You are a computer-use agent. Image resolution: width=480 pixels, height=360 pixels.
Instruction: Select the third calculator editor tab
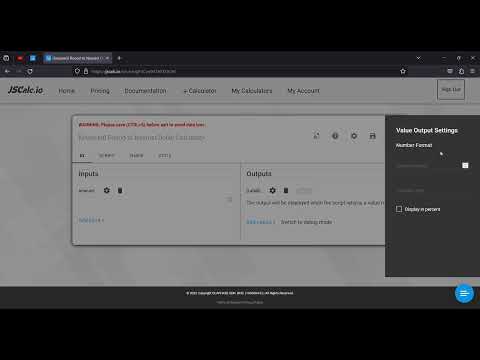[x=136, y=156]
